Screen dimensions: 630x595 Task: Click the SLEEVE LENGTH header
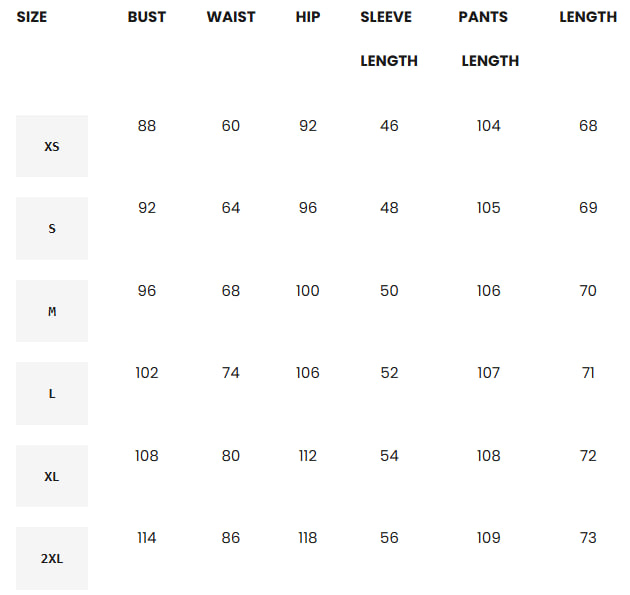coord(389,38)
